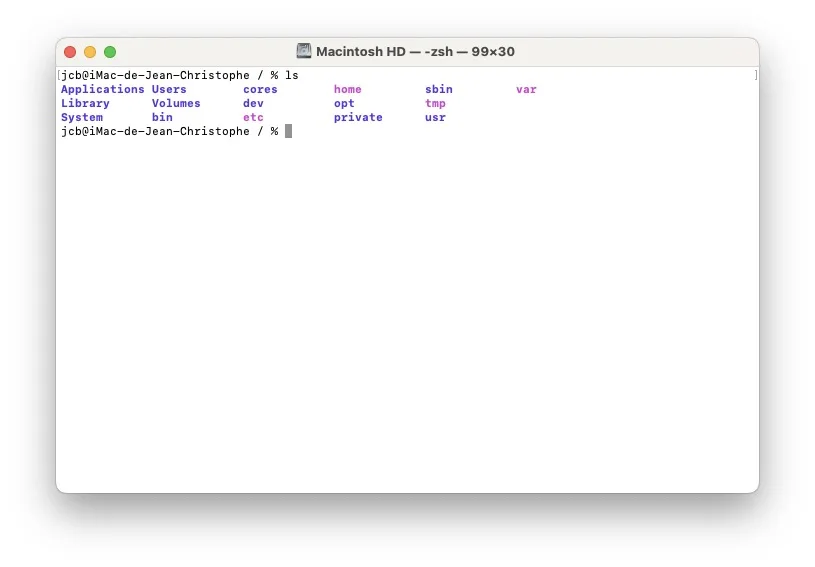The height and width of the screenshot is (567, 815).
Task: Click the green zoom window button
Action: click(x=110, y=52)
